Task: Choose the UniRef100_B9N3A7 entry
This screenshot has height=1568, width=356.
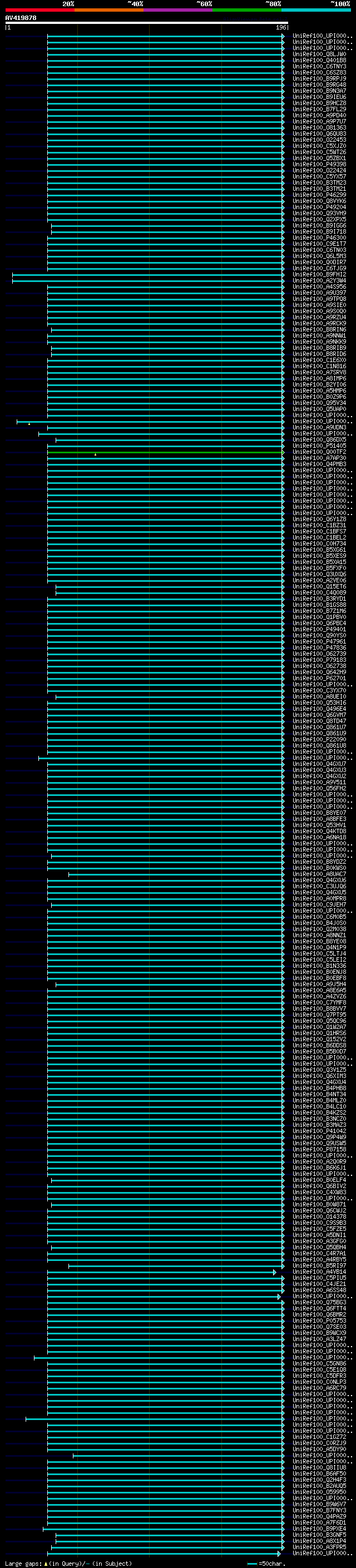Action: click(x=319, y=91)
